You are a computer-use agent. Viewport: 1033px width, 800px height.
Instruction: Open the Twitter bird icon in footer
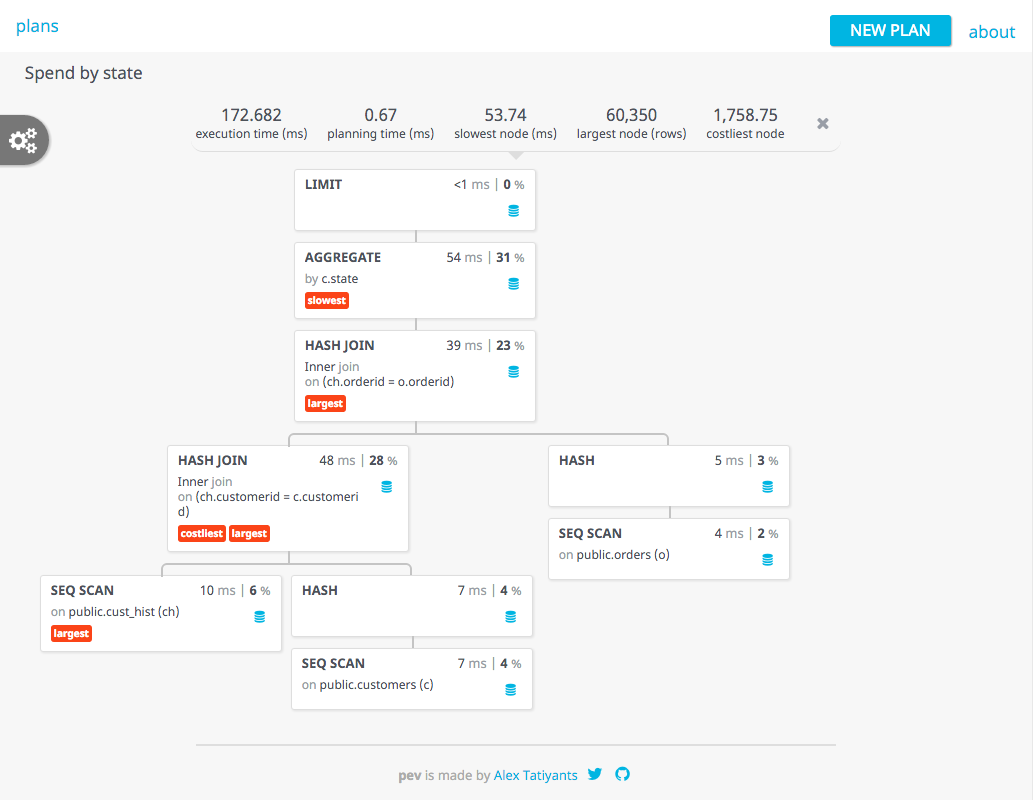click(595, 774)
